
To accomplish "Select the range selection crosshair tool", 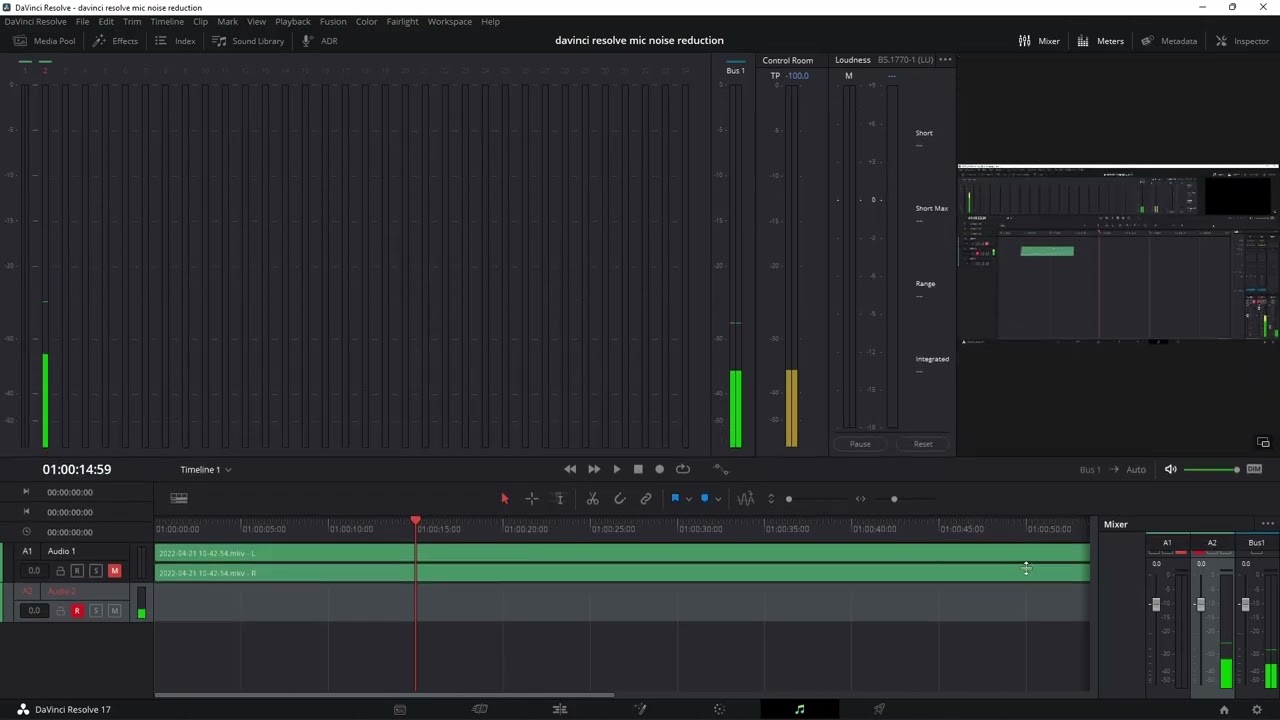I will (532, 498).
